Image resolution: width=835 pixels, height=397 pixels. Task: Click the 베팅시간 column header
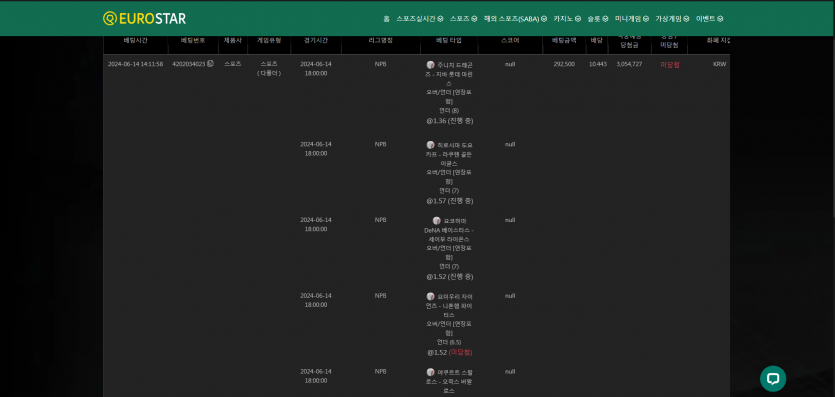135,40
